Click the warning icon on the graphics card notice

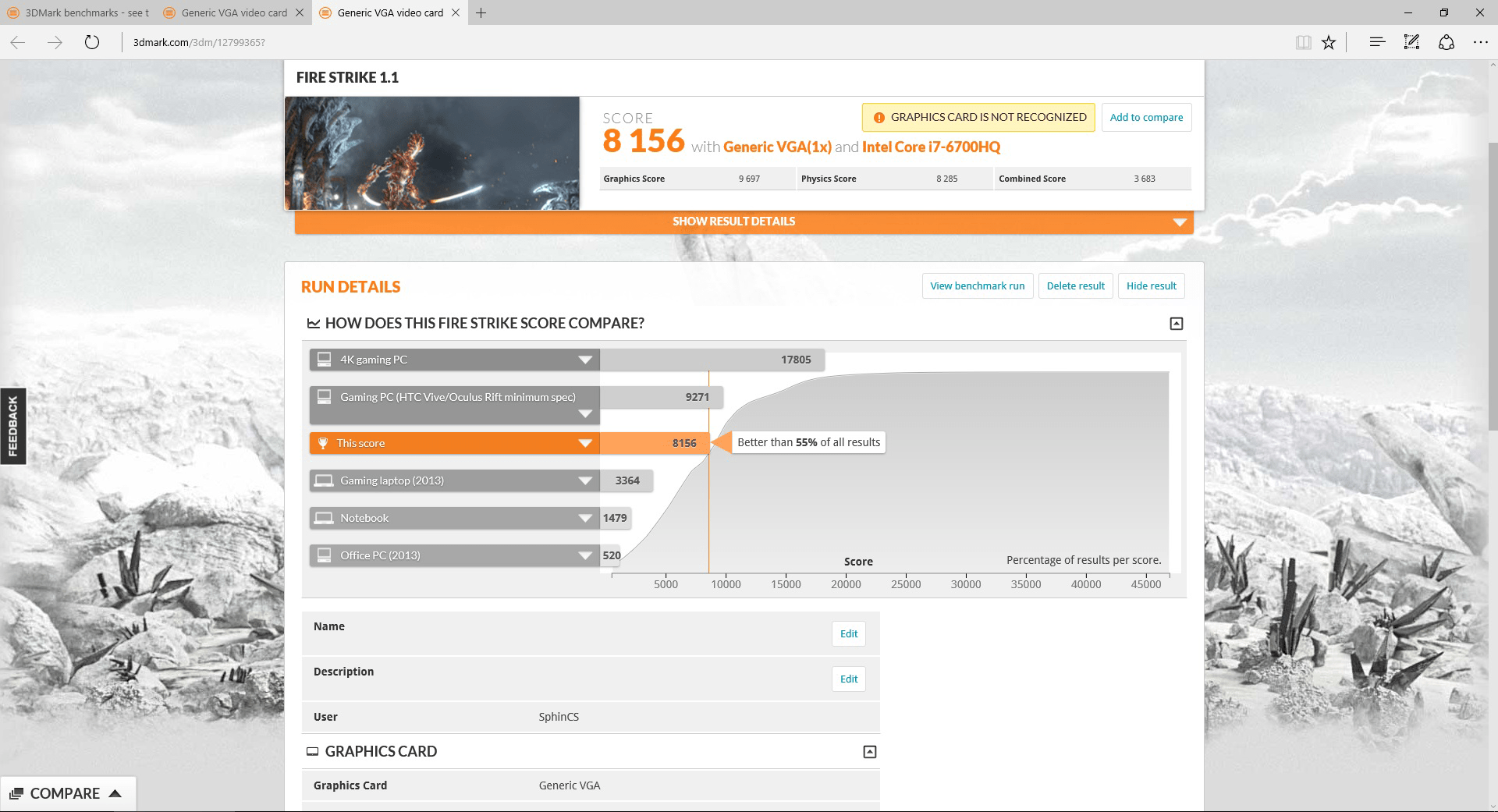(x=879, y=118)
